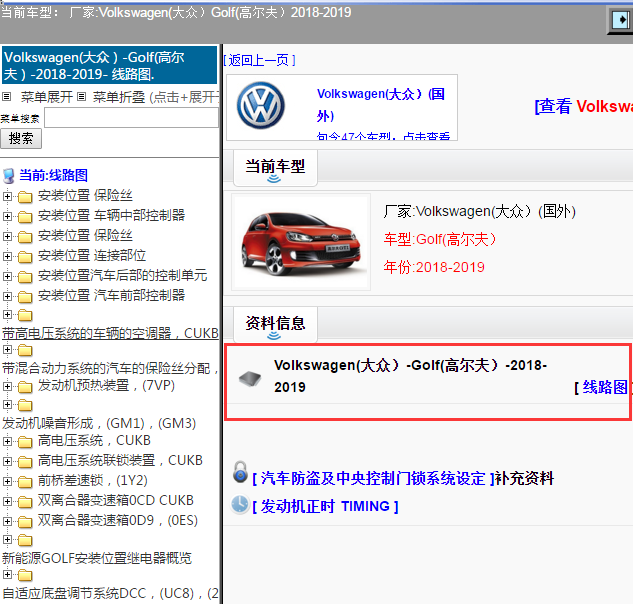The image size is (633, 604).
Task: Click the 菜单展开 menu expand icon
Action: coord(6,96)
